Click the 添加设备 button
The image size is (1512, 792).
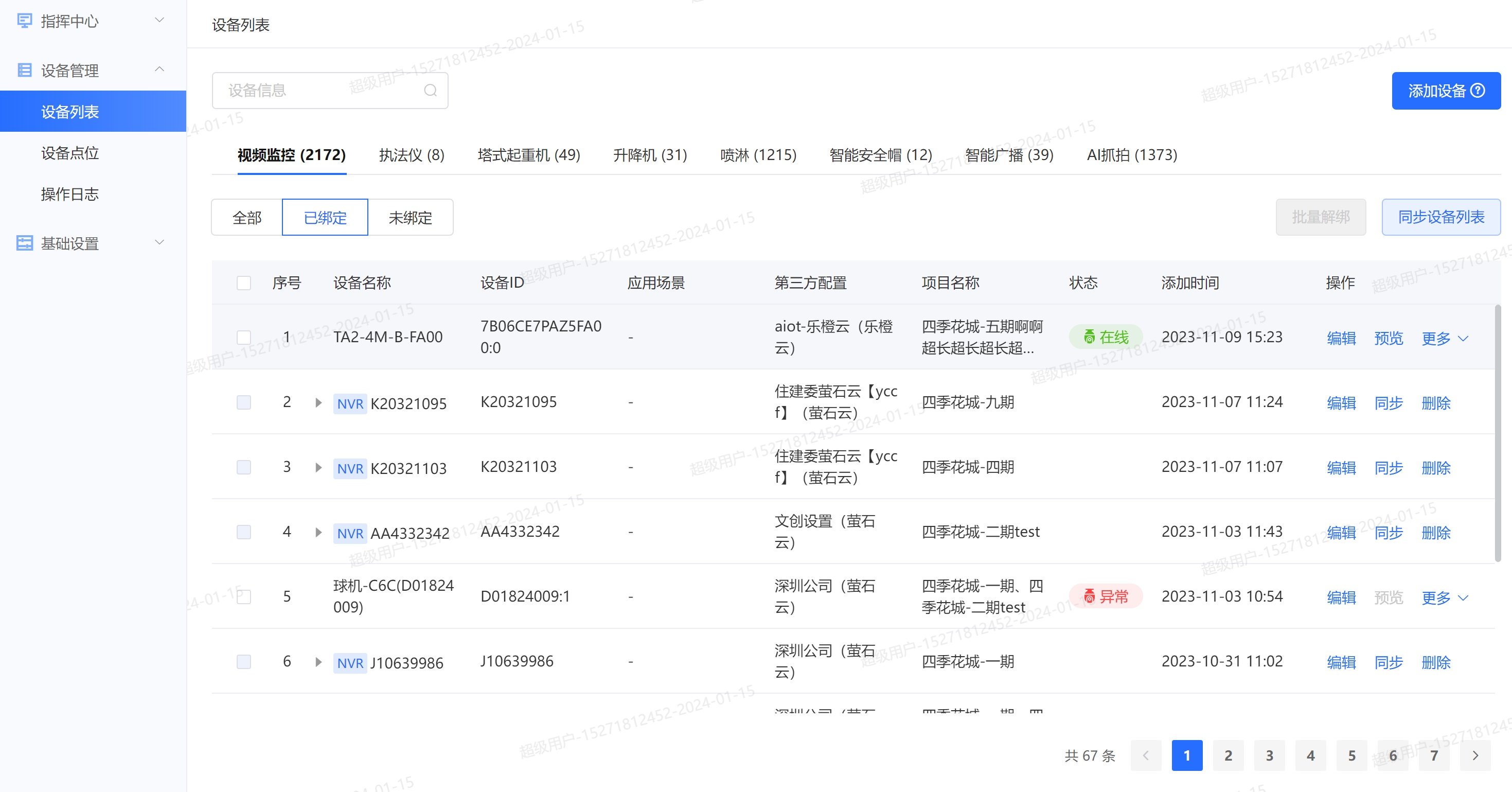click(x=1446, y=91)
